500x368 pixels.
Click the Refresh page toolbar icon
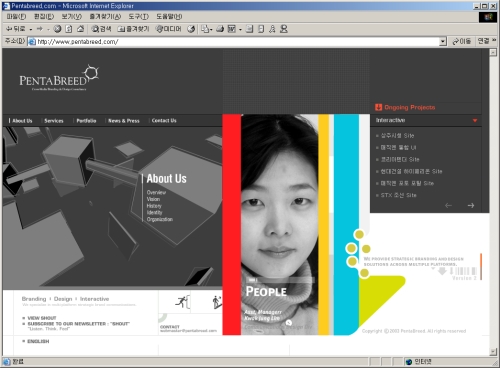click(69, 29)
